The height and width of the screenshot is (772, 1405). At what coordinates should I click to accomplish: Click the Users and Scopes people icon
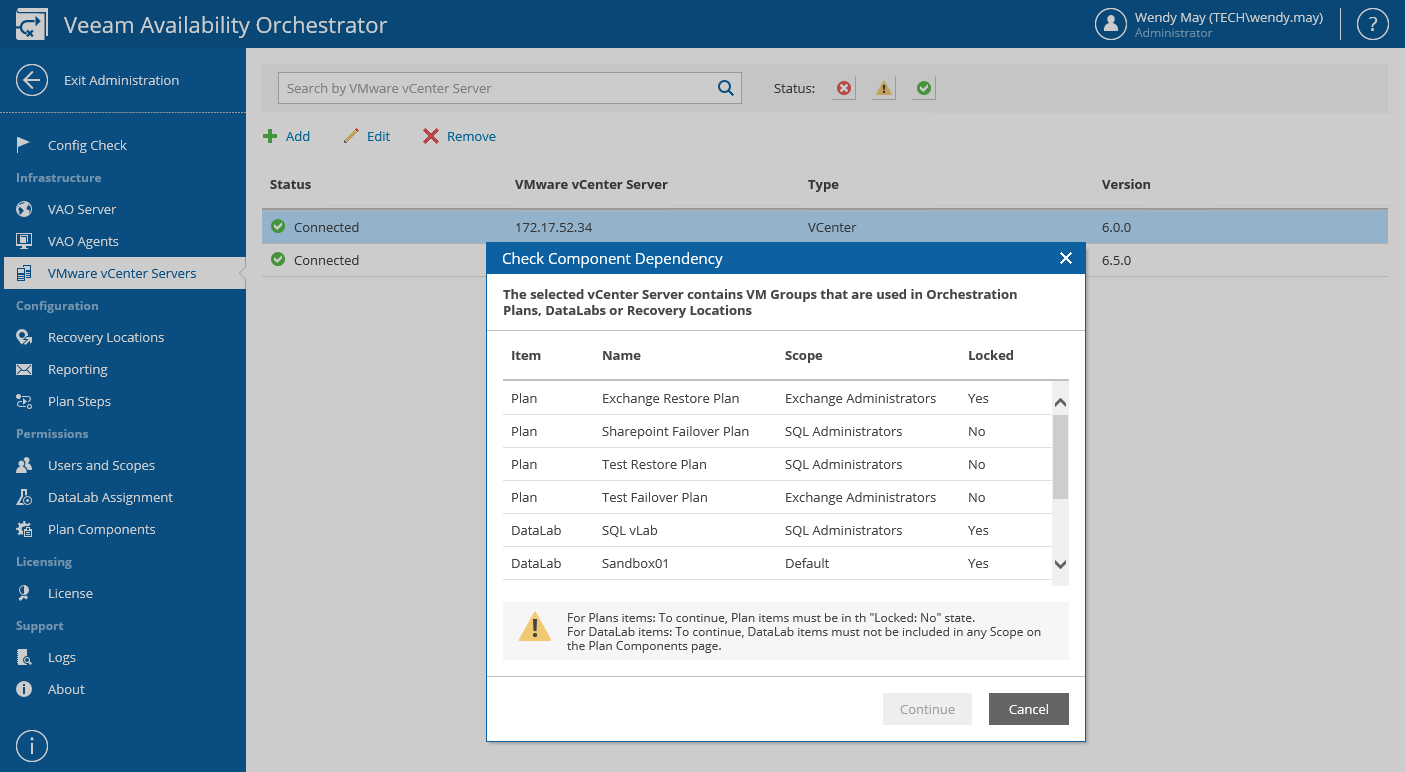(24, 465)
